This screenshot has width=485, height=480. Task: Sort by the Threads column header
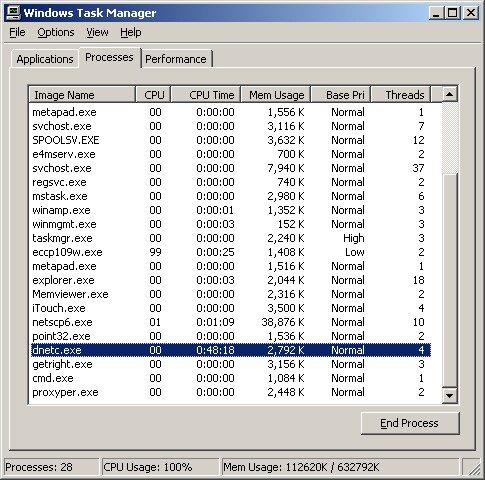(401, 95)
